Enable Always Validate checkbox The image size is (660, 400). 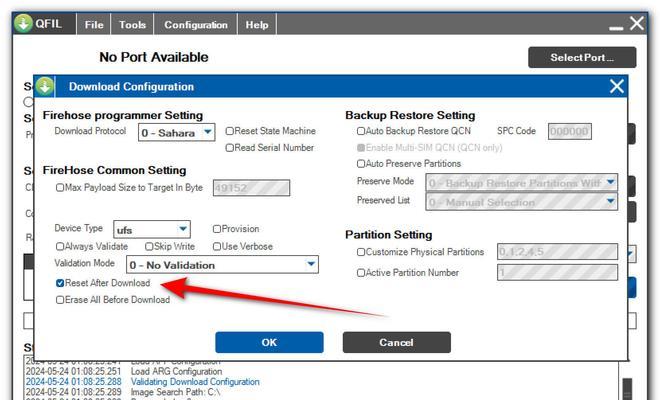(x=60, y=246)
